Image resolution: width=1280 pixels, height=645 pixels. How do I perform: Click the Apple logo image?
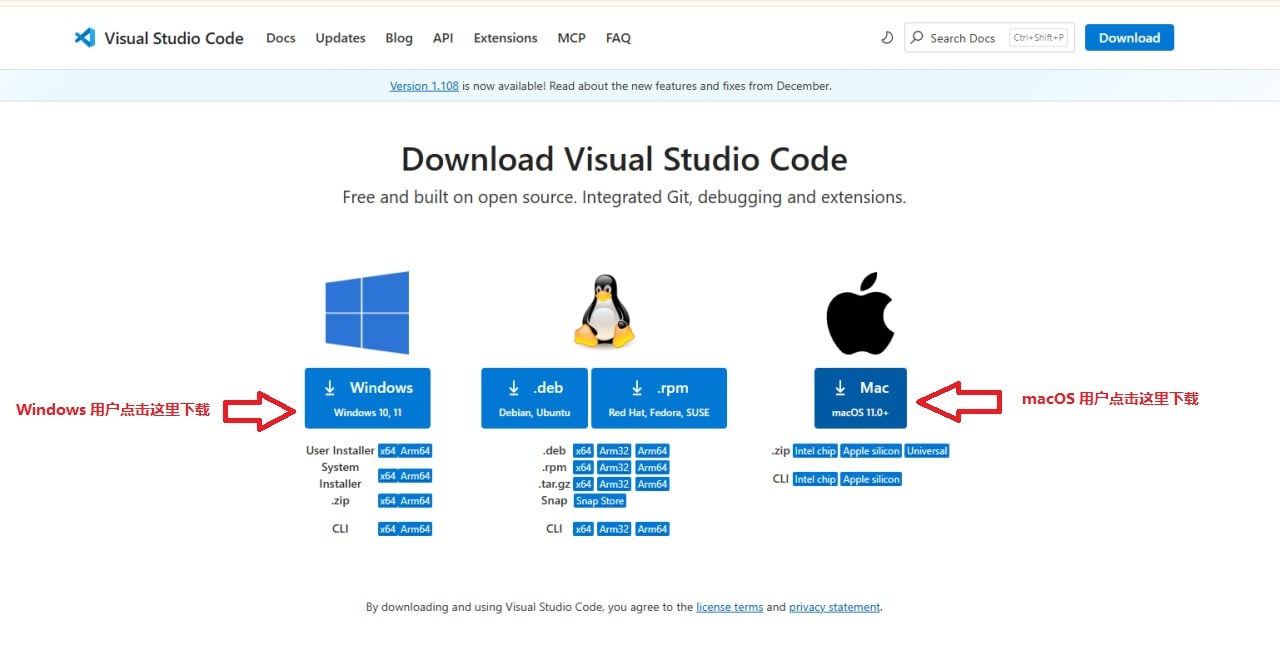click(860, 312)
